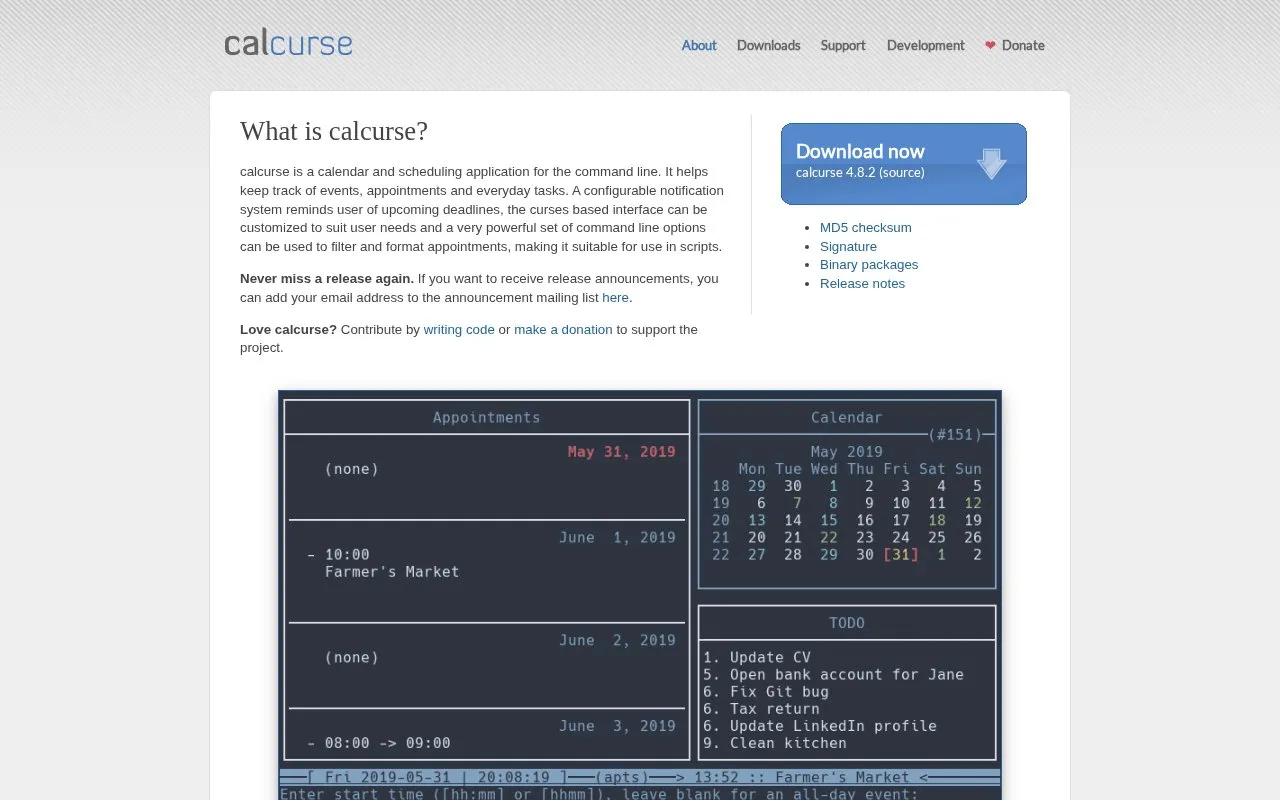The height and width of the screenshot is (800, 1280).
Task: Click the 'June 3, 2019' date text
Action: click(617, 726)
